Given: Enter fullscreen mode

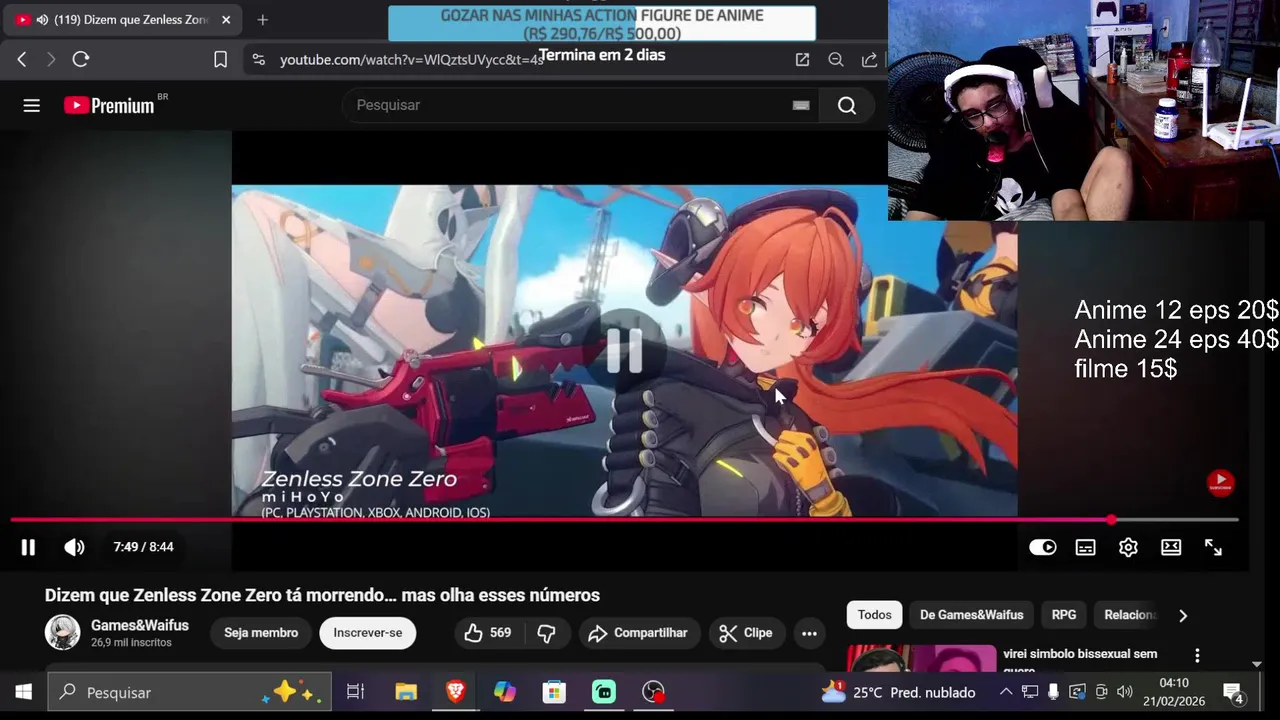Looking at the screenshot, I should click(x=1213, y=547).
